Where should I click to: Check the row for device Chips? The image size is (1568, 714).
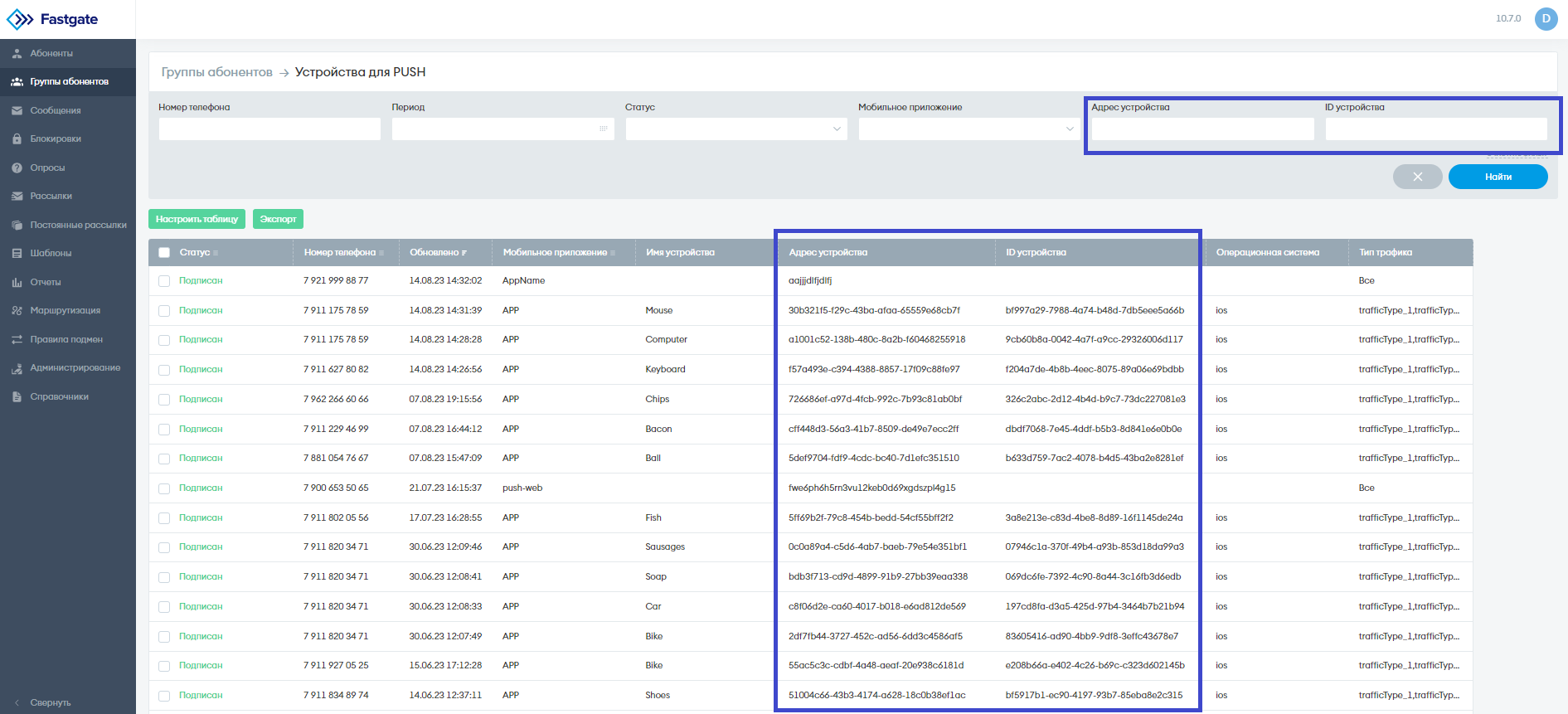click(x=164, y=400)
